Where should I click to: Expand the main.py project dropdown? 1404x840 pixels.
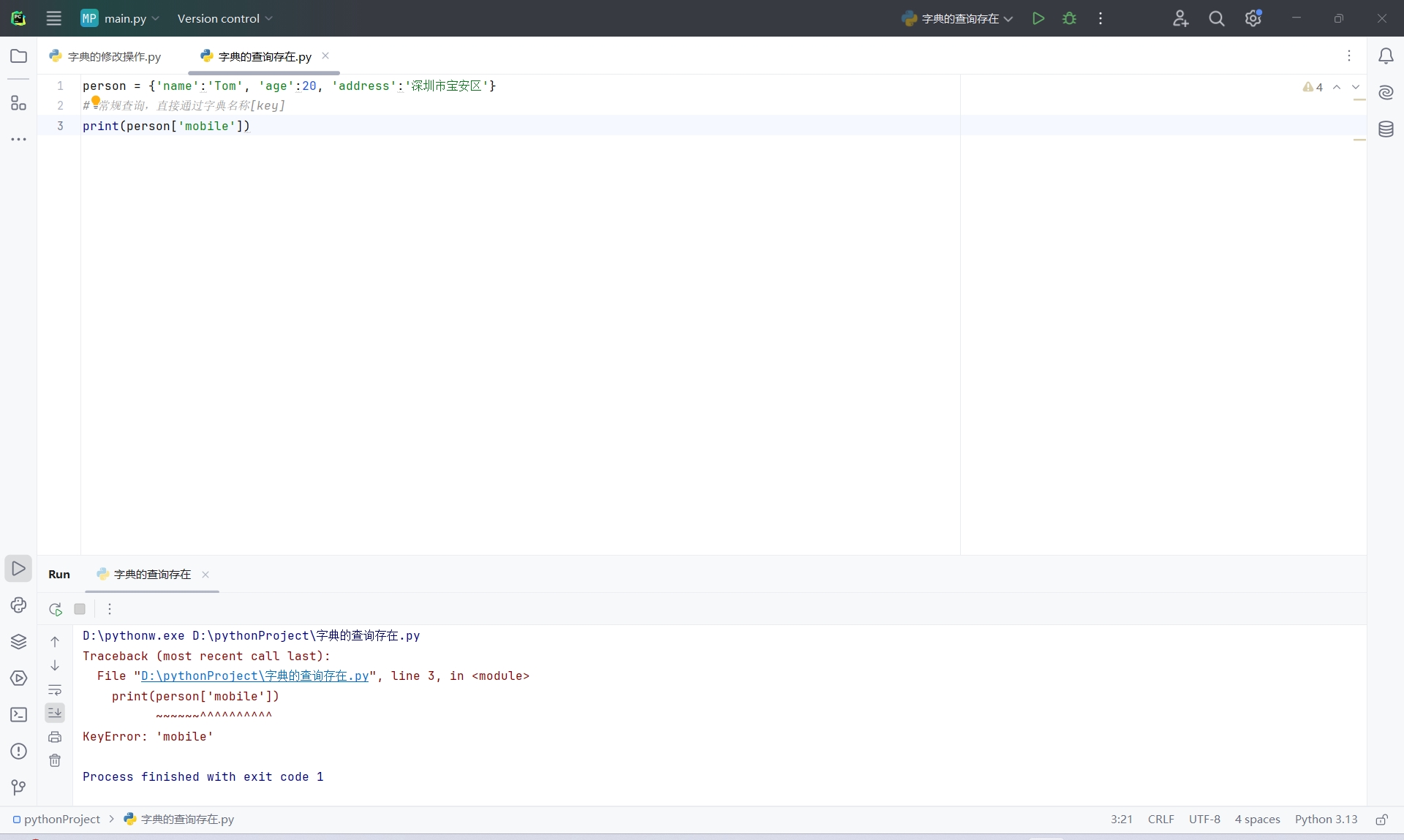[121, 18]
